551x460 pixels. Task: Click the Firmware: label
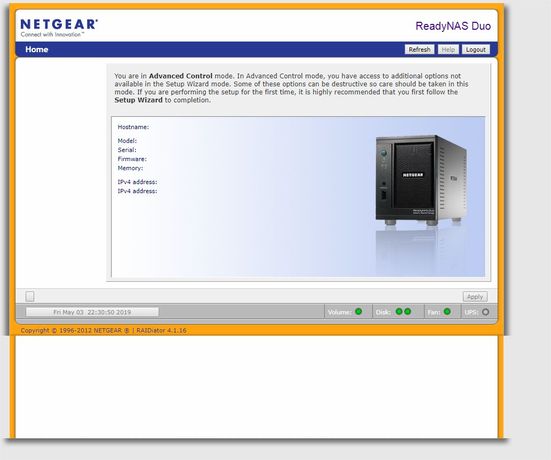[132, 159]
